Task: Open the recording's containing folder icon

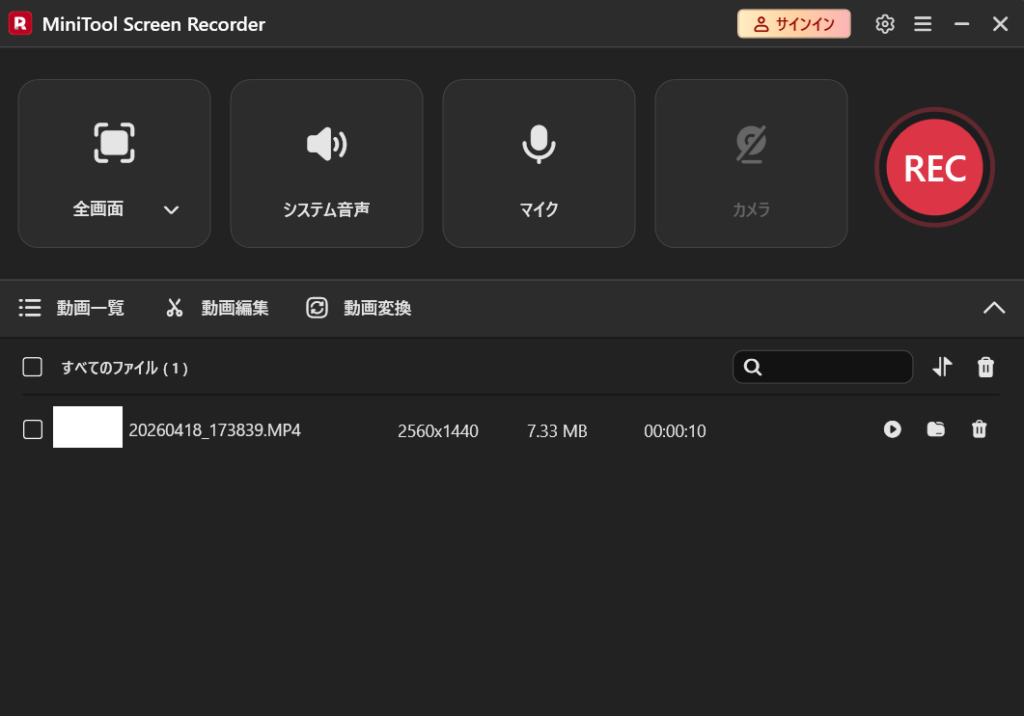Action: [x=936, y=429]
